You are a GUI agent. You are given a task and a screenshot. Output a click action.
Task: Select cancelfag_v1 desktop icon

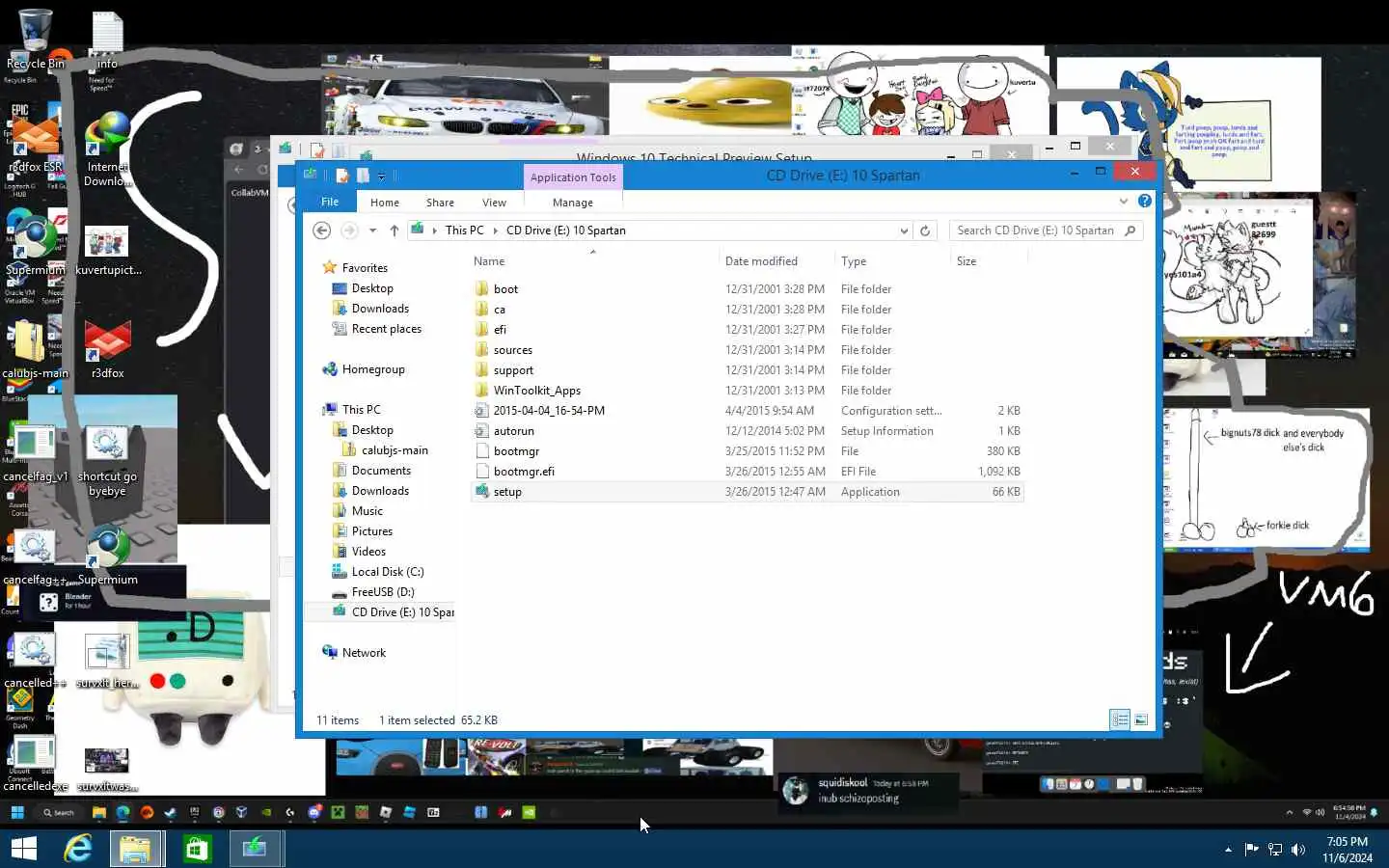35,454
